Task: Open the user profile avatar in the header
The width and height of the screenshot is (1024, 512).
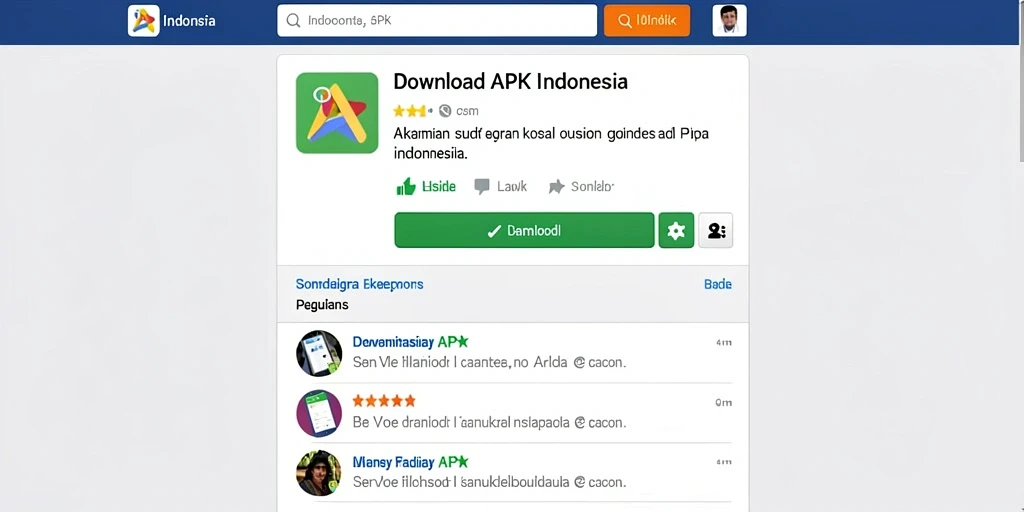Action: click(x=729, y=21)
